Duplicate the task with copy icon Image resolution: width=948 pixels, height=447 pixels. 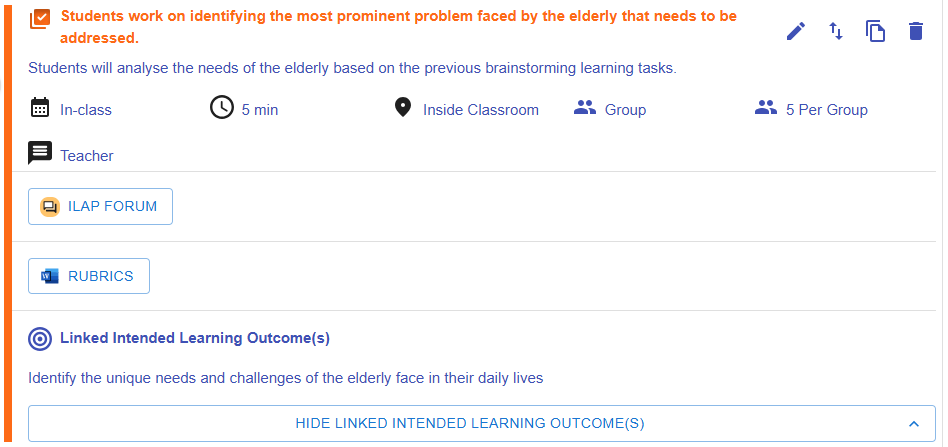click(876, 31)
